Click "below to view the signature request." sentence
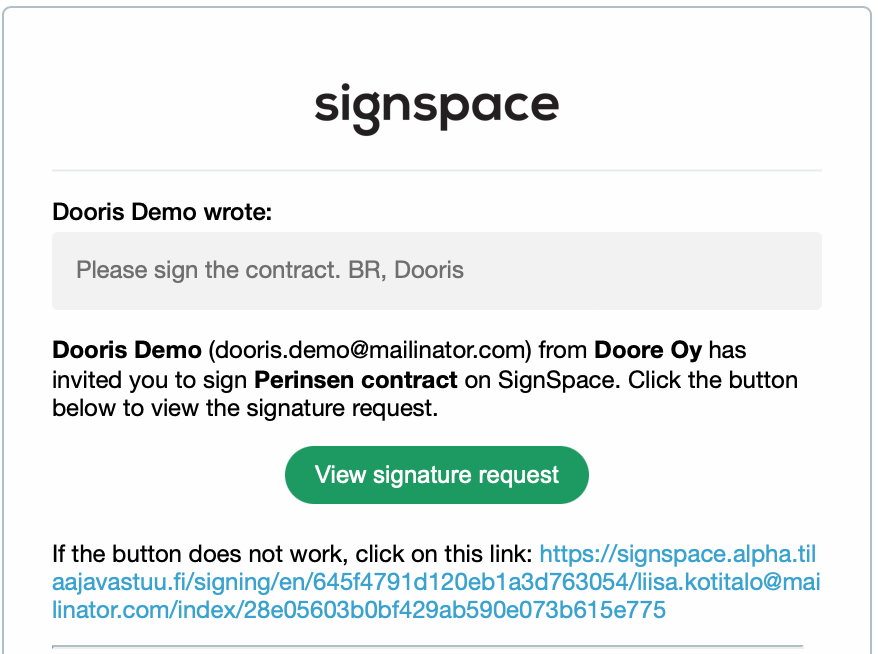 pyautogui.click(x=245, y=408)
